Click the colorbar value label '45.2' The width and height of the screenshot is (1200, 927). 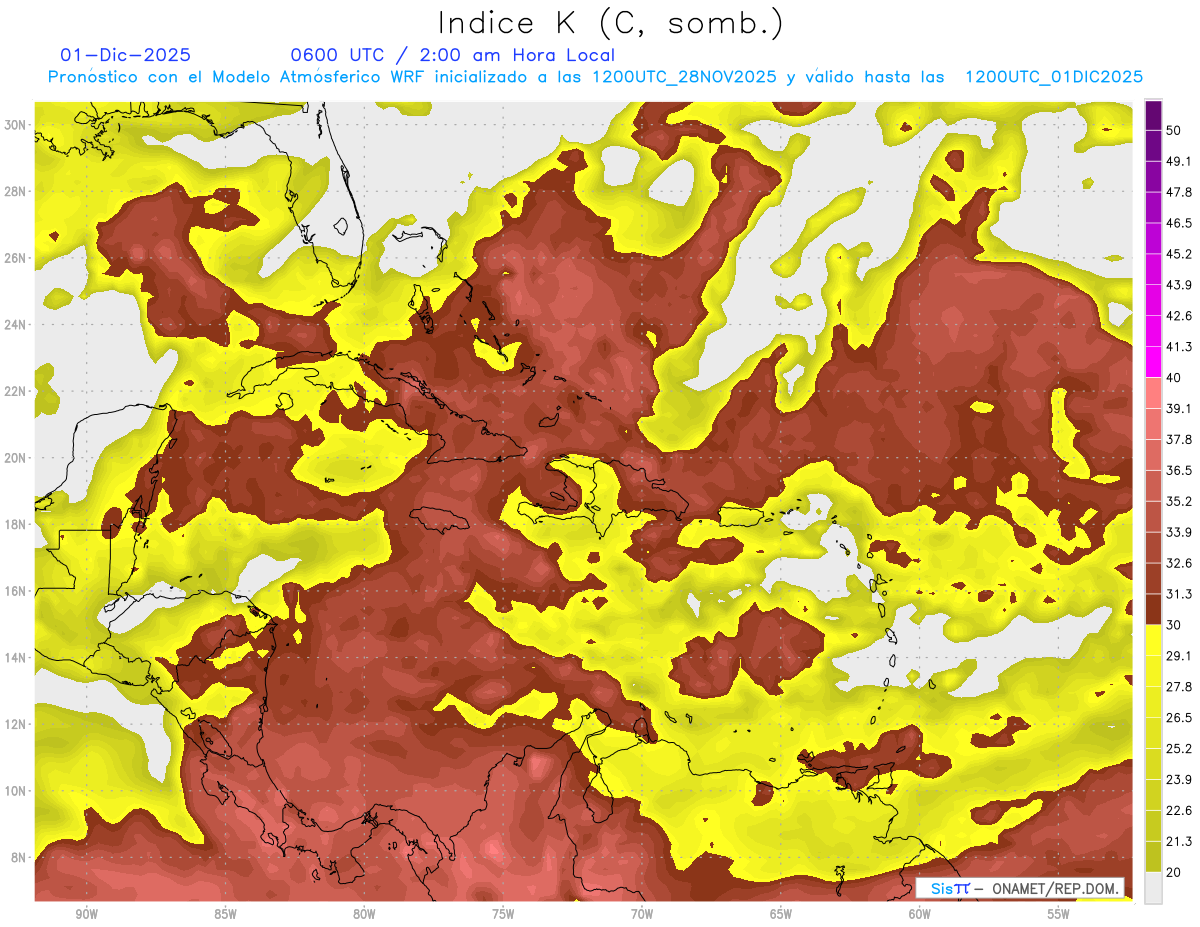coord(1179,253)
